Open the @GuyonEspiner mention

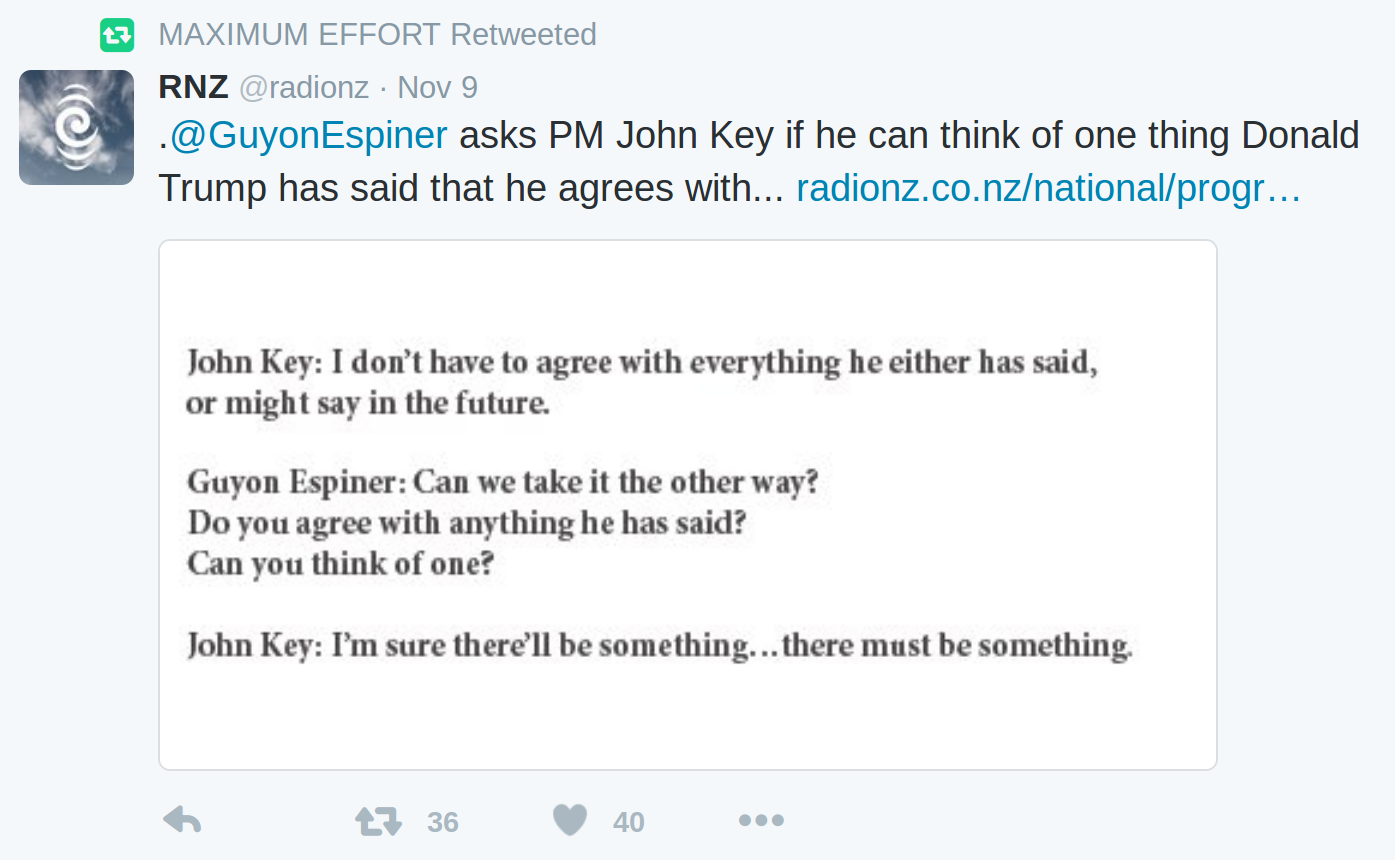309,136
